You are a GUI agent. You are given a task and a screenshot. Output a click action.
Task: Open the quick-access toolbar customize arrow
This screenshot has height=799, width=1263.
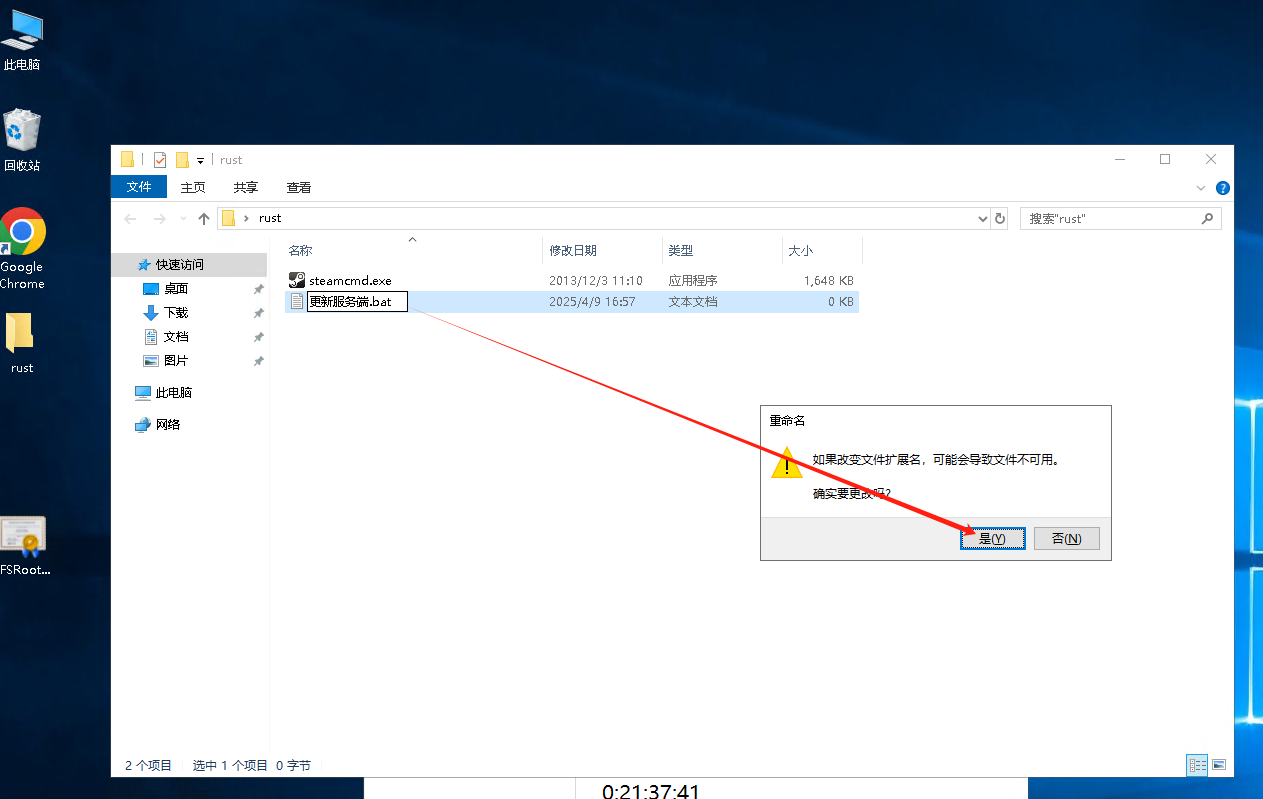201,160
